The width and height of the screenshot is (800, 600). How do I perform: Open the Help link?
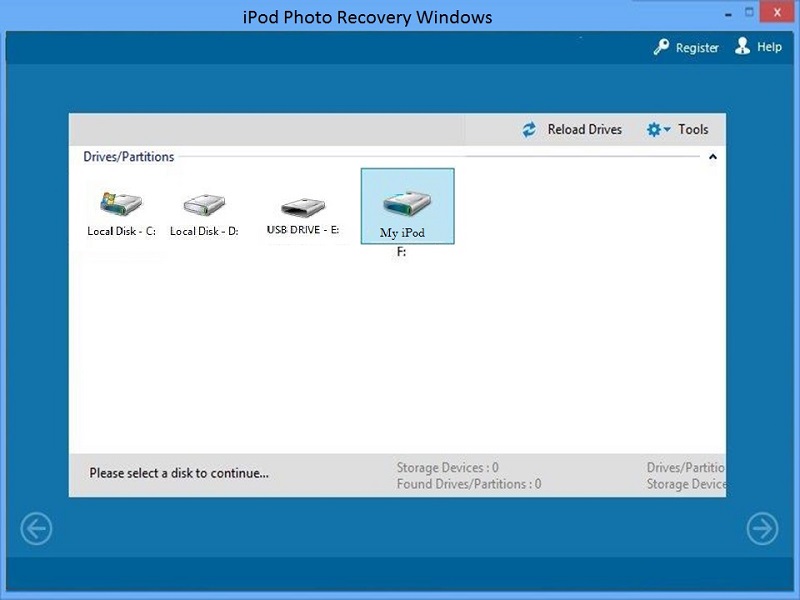[769, 47]
